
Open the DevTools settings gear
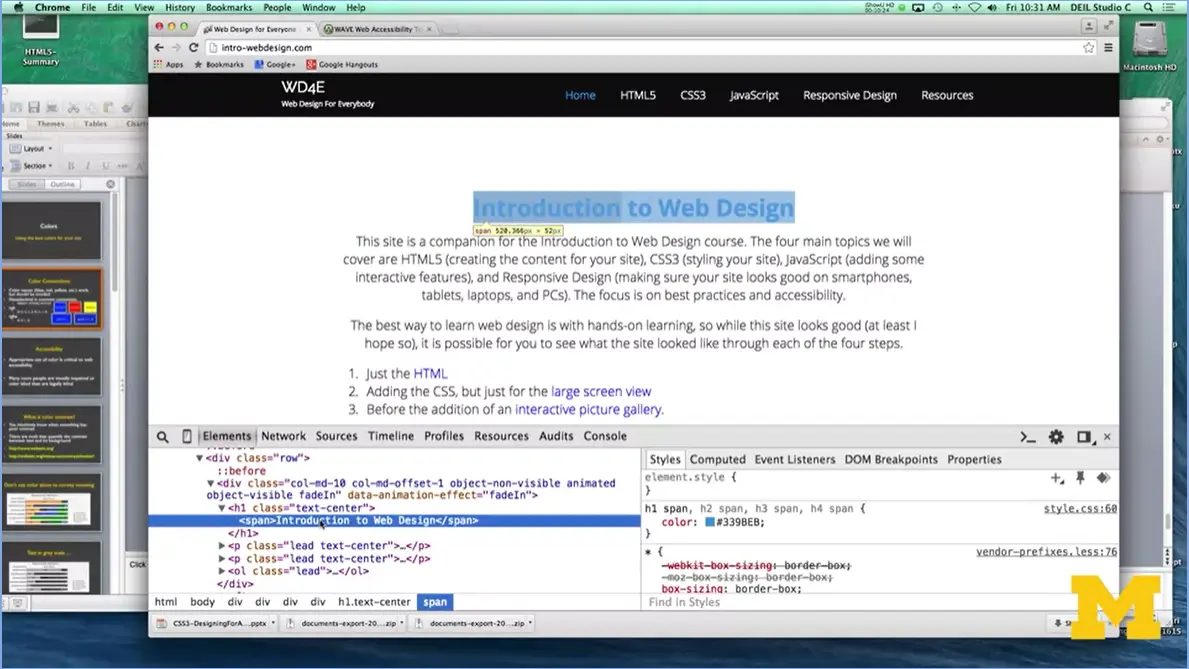click(1056, 437)
